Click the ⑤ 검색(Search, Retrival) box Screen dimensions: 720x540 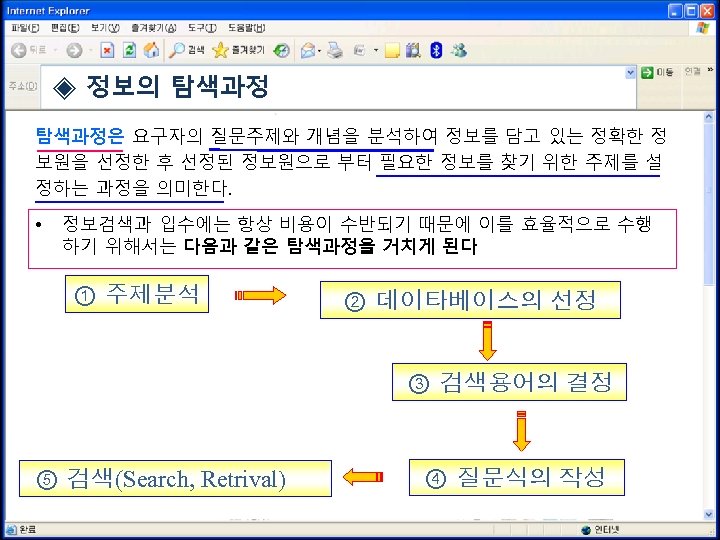point(175,478)
